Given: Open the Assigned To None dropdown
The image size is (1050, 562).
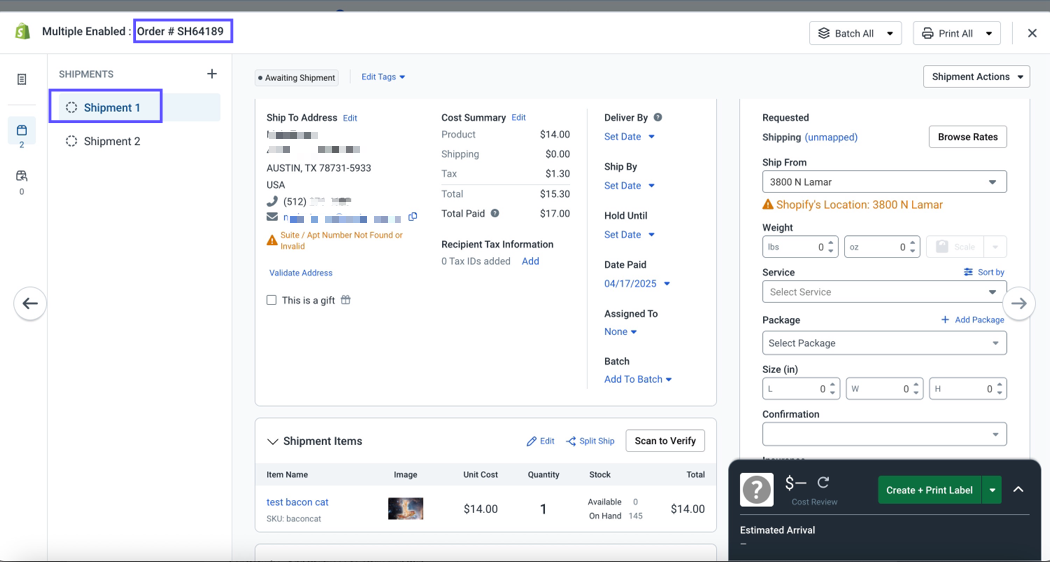Looking at the screenshot, I should (620, 332).
